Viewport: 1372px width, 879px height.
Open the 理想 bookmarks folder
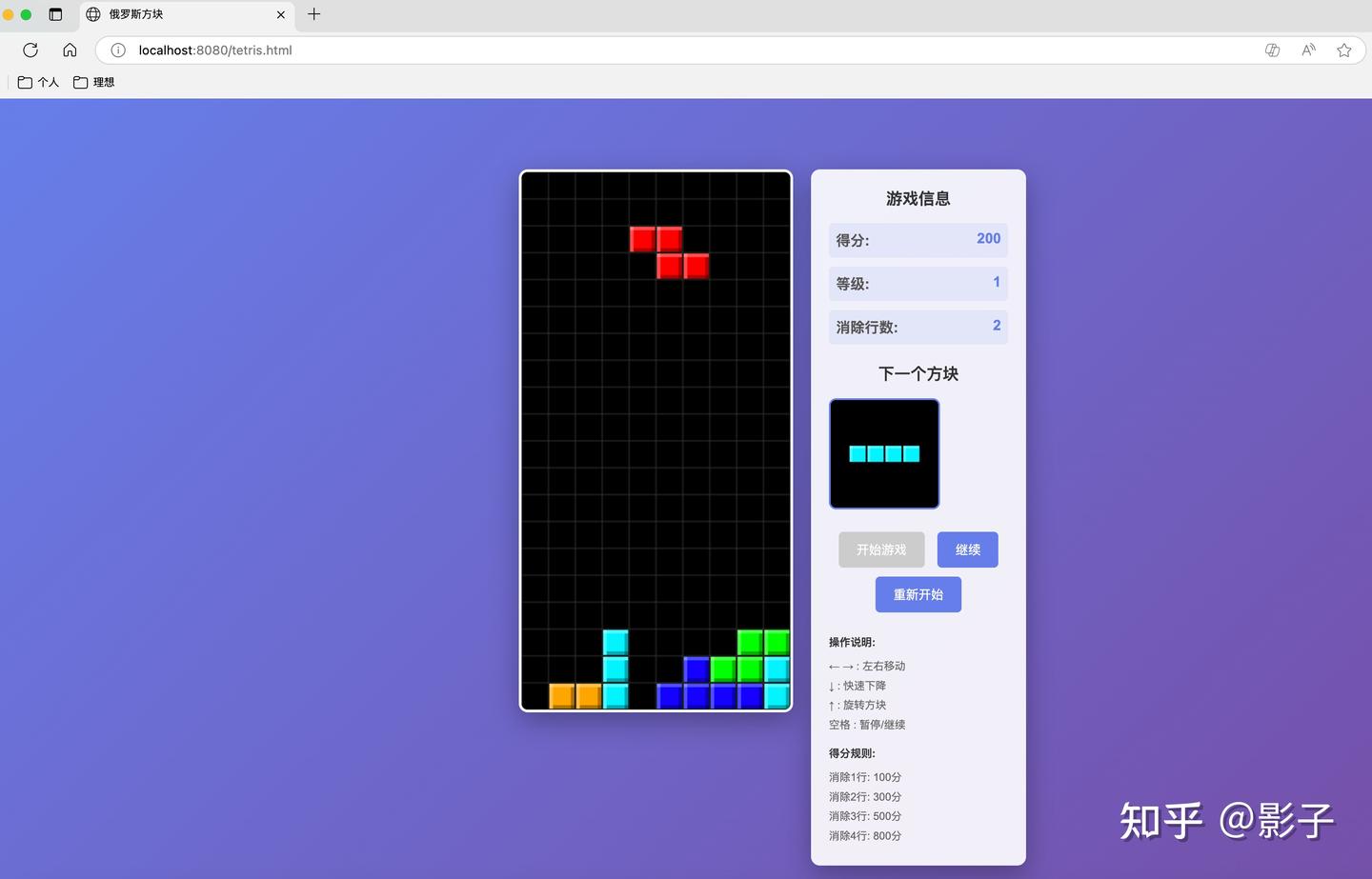click(x=93, y=82)
